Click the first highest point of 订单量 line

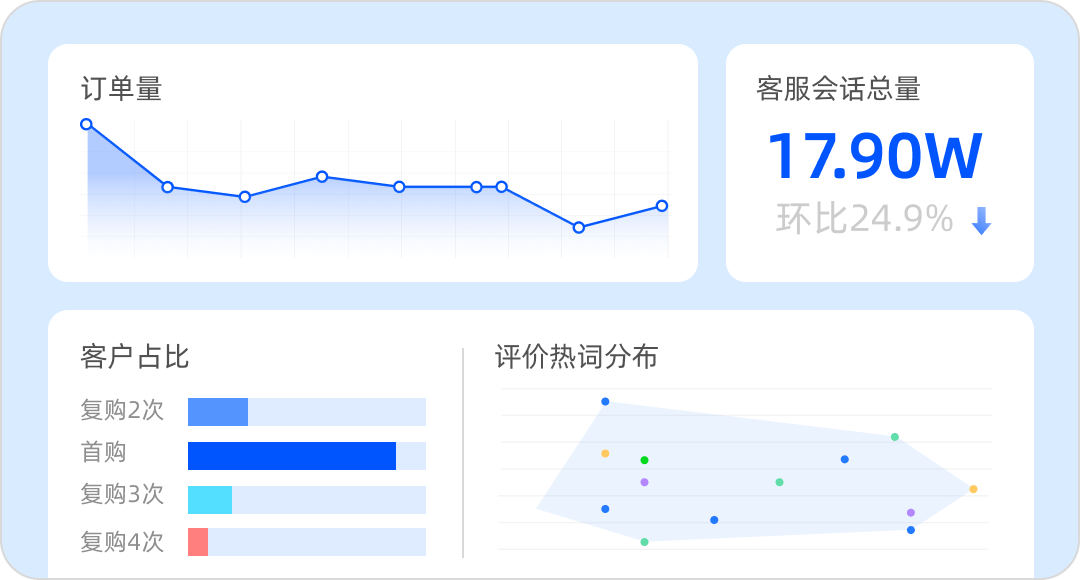(x=86, y=124)
